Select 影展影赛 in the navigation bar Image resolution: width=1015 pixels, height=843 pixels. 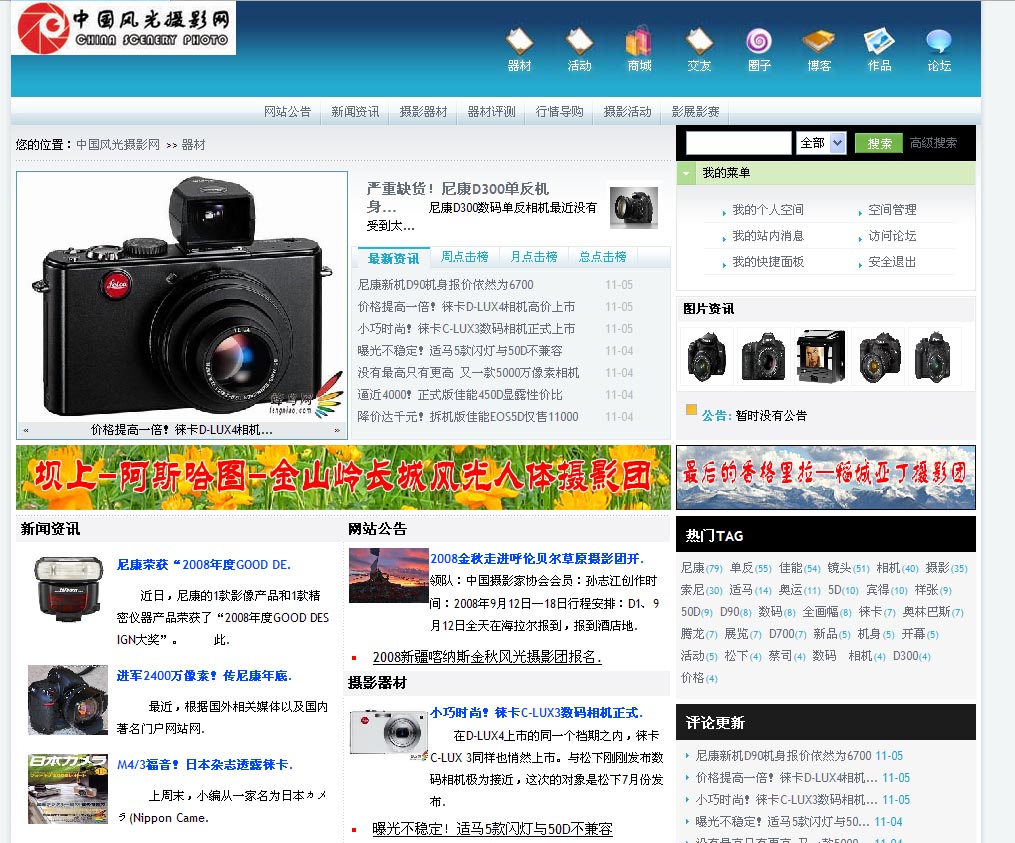695,111
